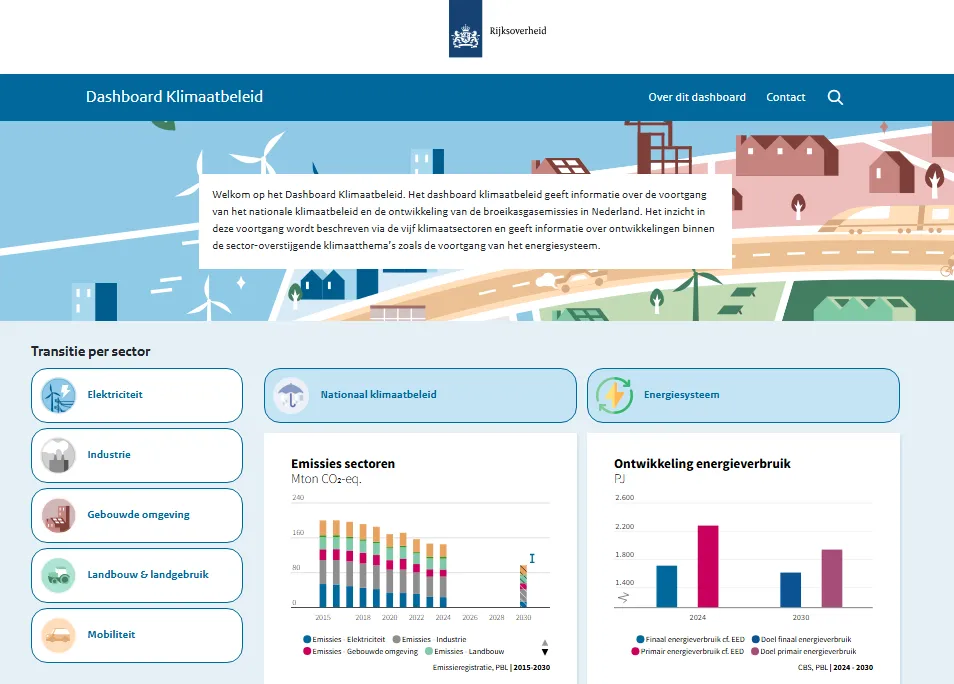Viewport: 954px width, 684px height.
Task: Click the Landbouw tractor icon
Action: pyautogui.click(x=58, y=575)
